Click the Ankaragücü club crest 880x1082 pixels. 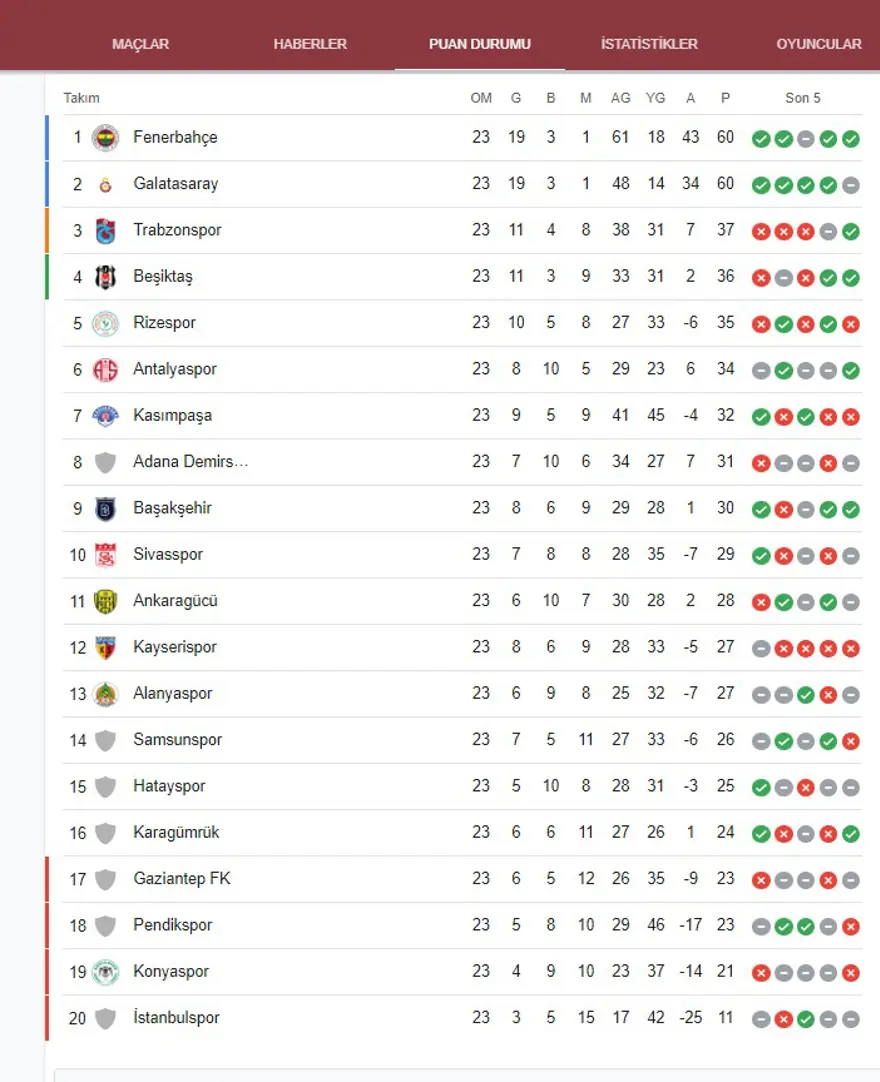105,601
